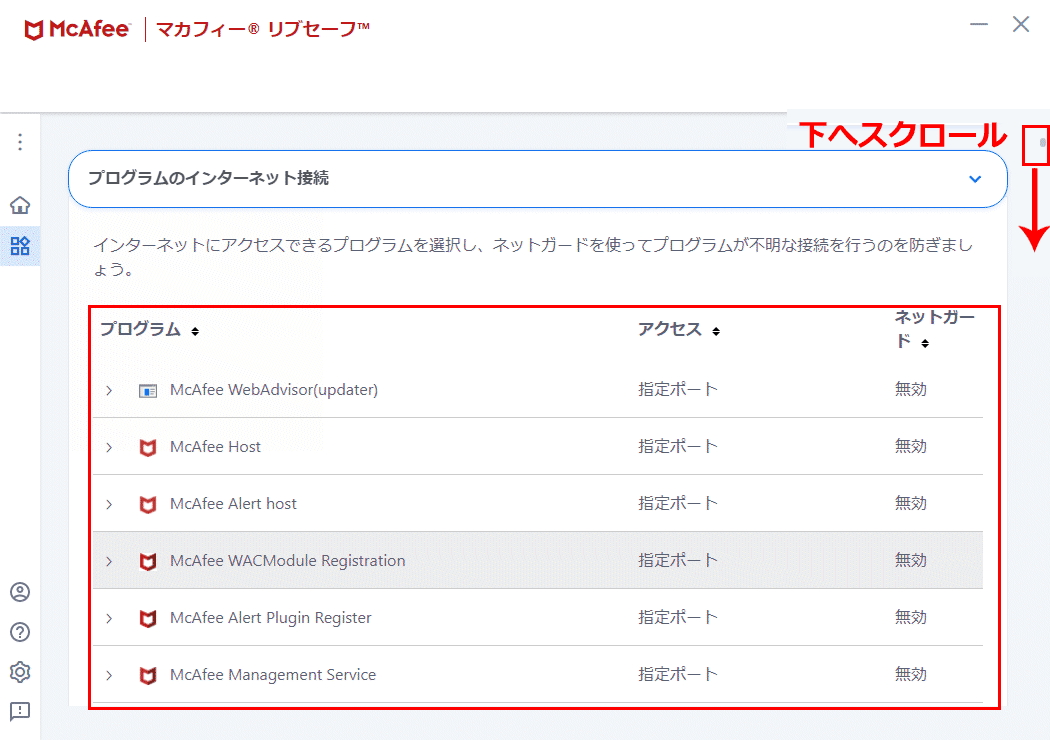Open the account profile icon
The image size is (1050, 740).
pos(20,592)
